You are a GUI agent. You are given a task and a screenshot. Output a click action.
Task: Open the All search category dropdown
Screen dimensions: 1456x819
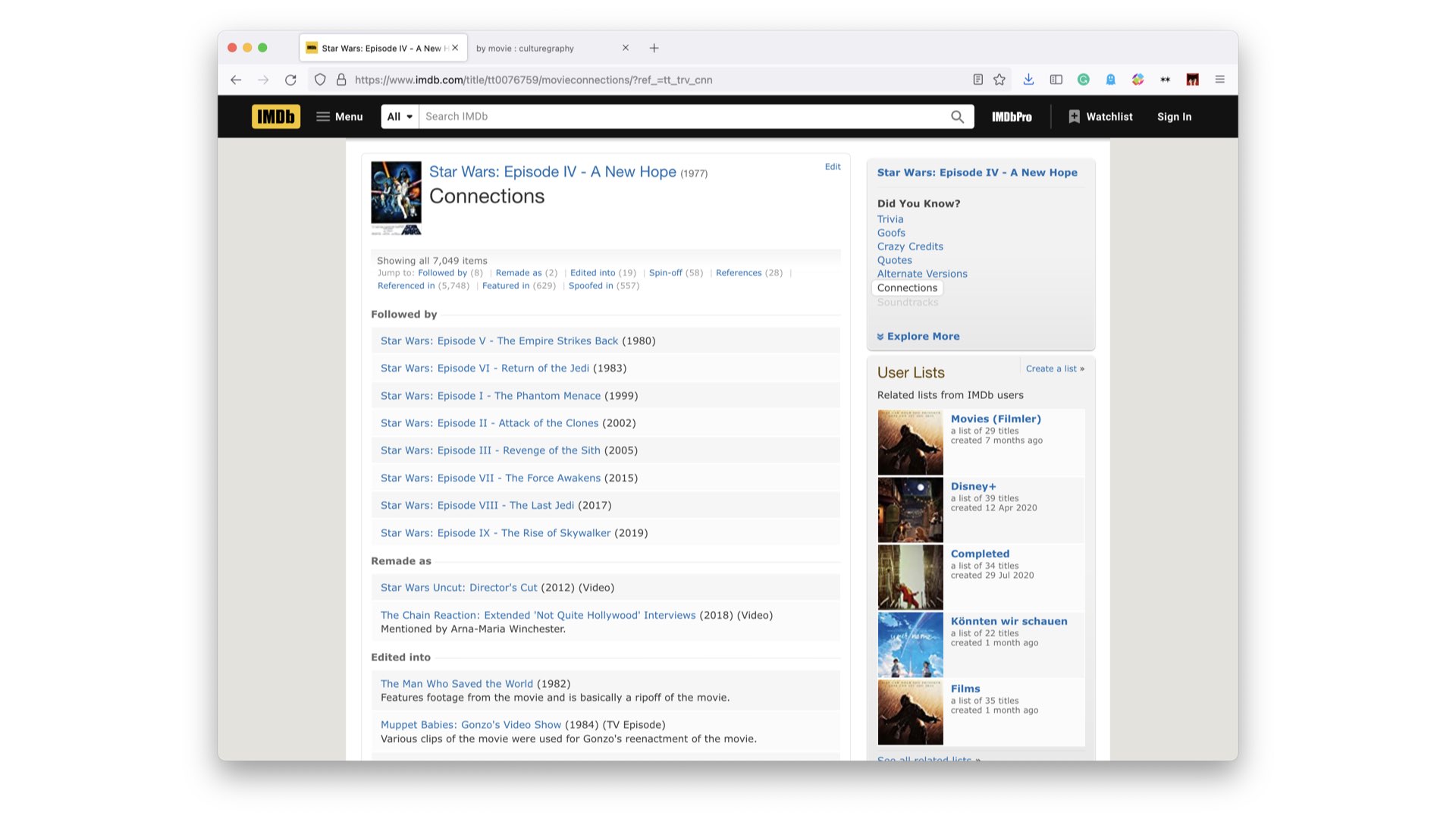[400, 117]
